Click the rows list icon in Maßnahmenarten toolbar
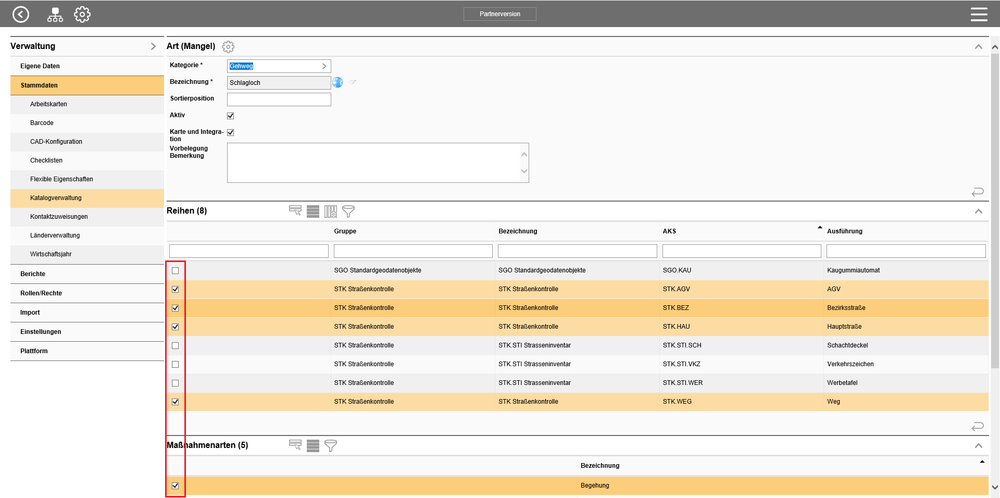1000x498 pixels. (313, 445)
